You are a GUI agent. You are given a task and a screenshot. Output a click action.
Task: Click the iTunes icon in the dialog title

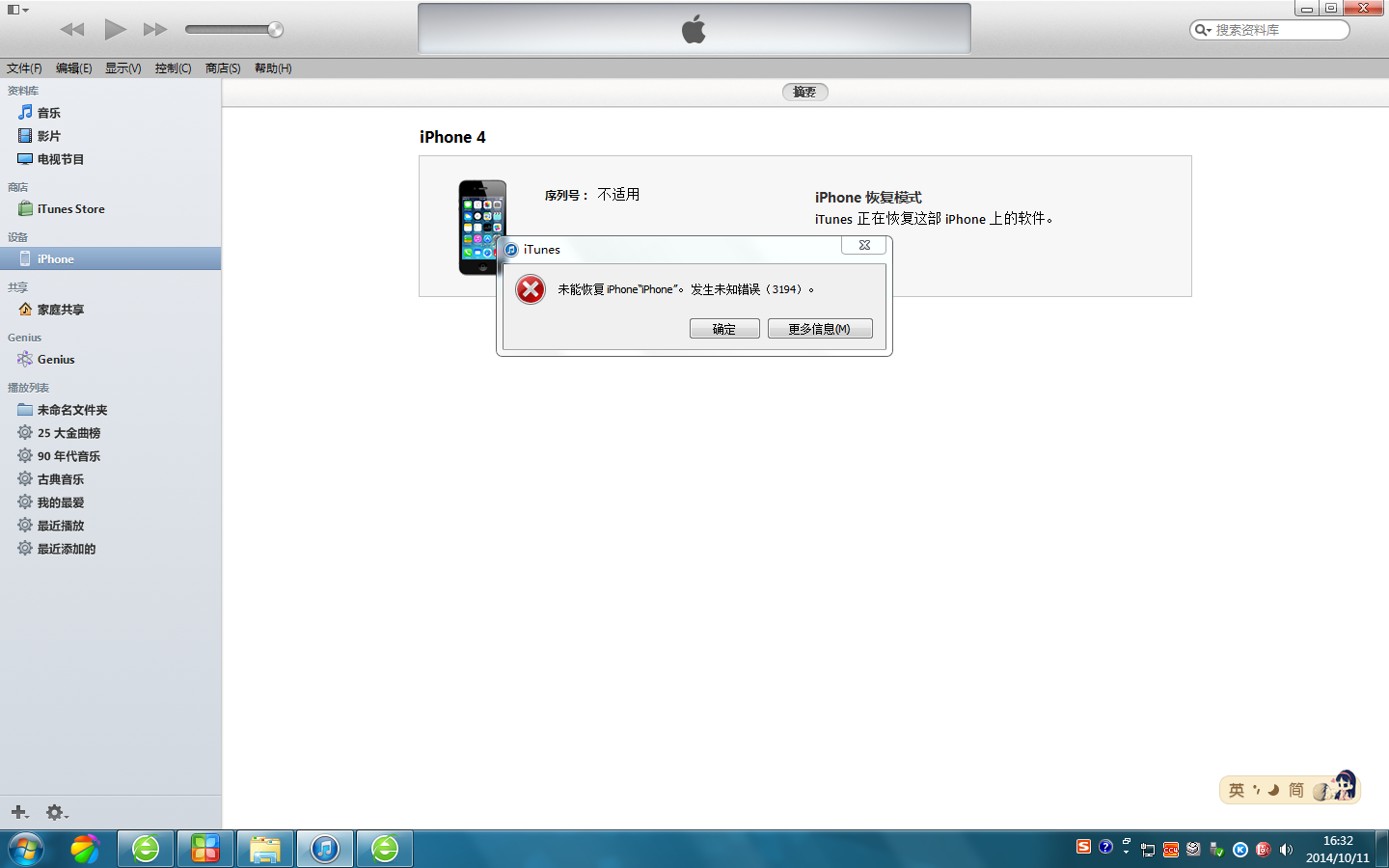[x=511, y=250]
